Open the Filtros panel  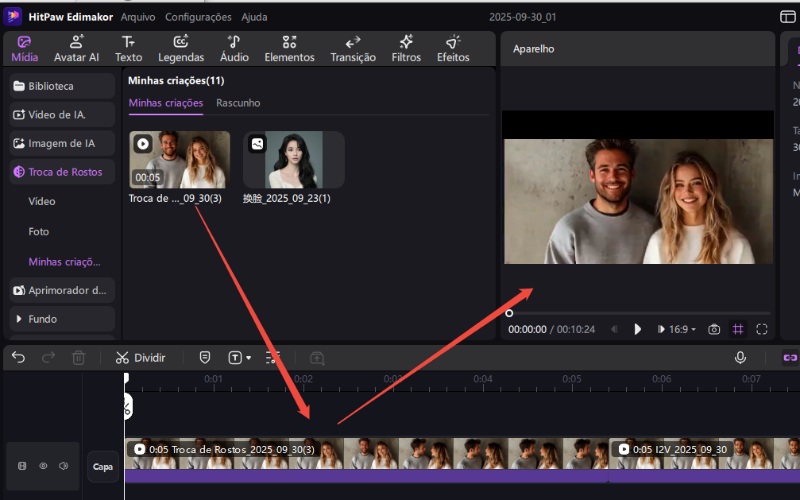click(x=406, y=48)
